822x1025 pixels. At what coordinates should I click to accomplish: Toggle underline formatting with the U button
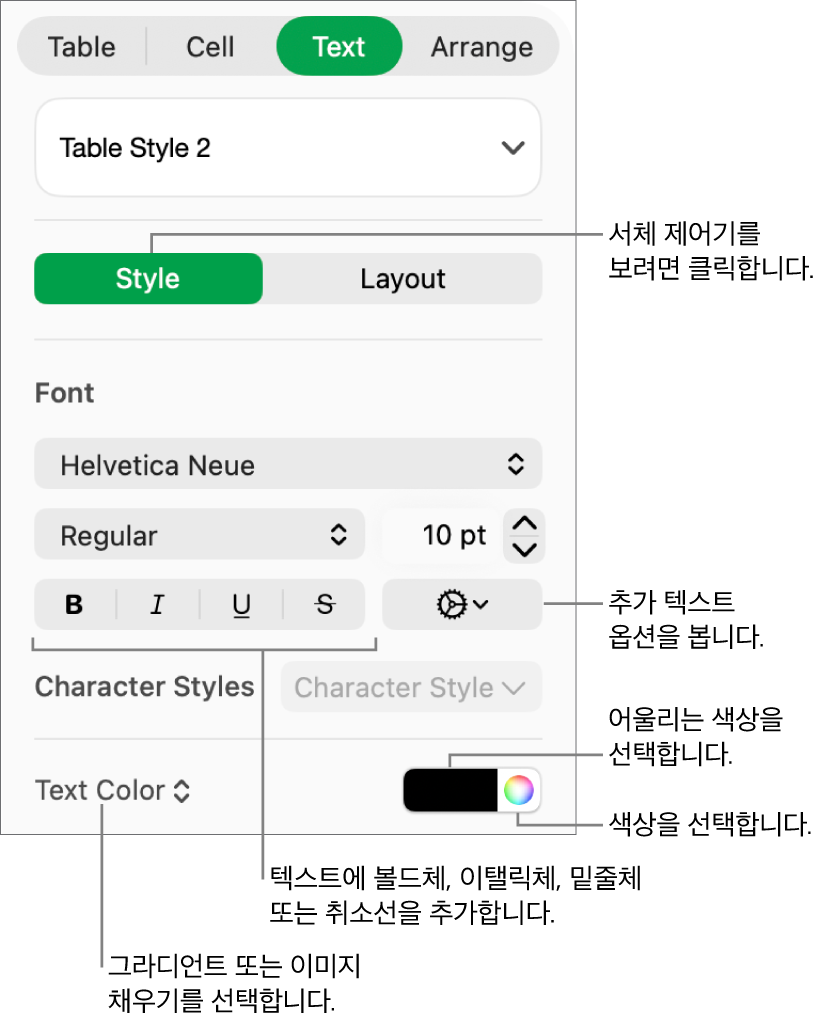[241, 605]
